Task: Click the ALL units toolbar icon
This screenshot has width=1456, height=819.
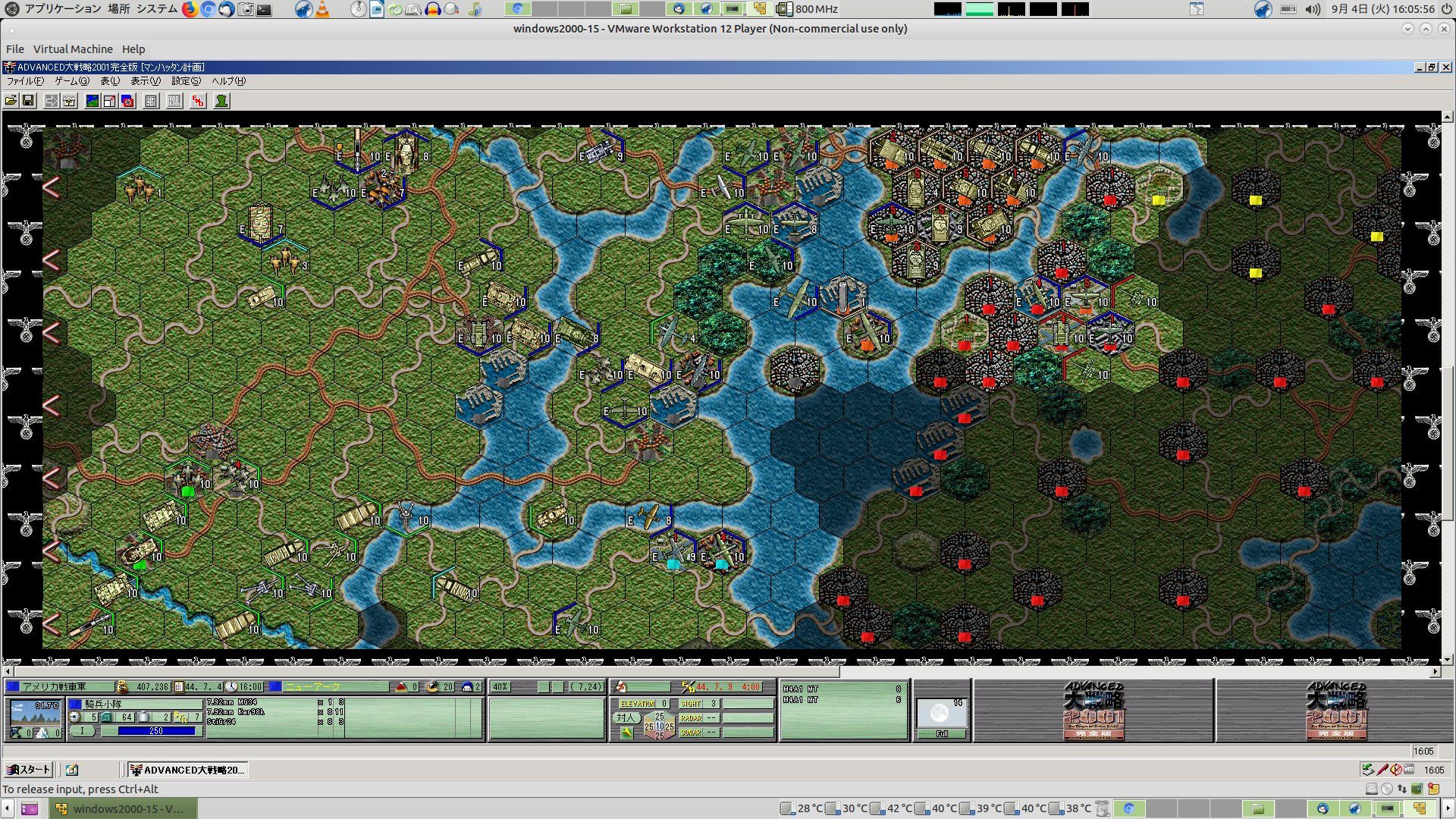Action: coord(174,101)
